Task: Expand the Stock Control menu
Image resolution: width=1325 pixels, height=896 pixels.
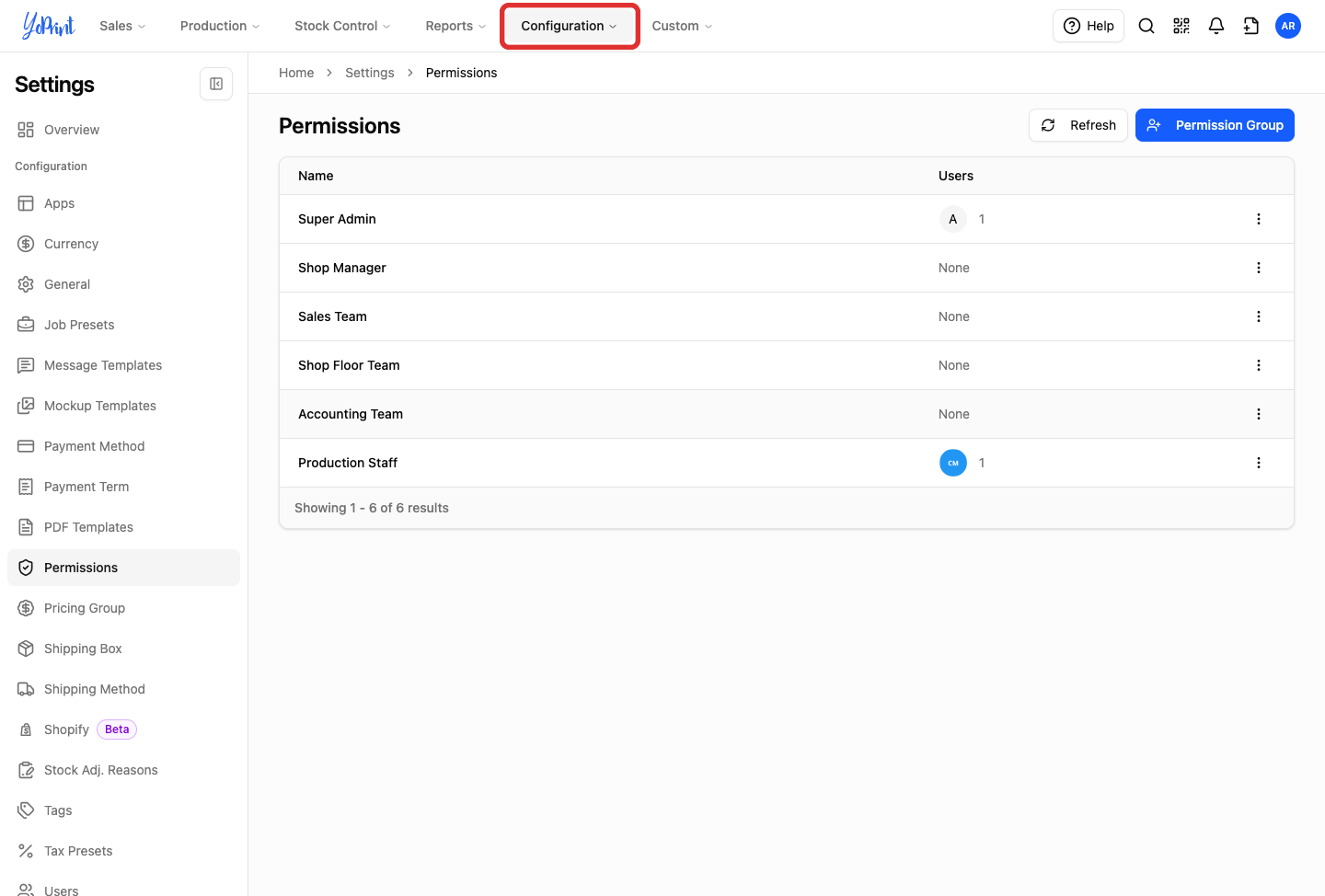Action: coord(342,26)
